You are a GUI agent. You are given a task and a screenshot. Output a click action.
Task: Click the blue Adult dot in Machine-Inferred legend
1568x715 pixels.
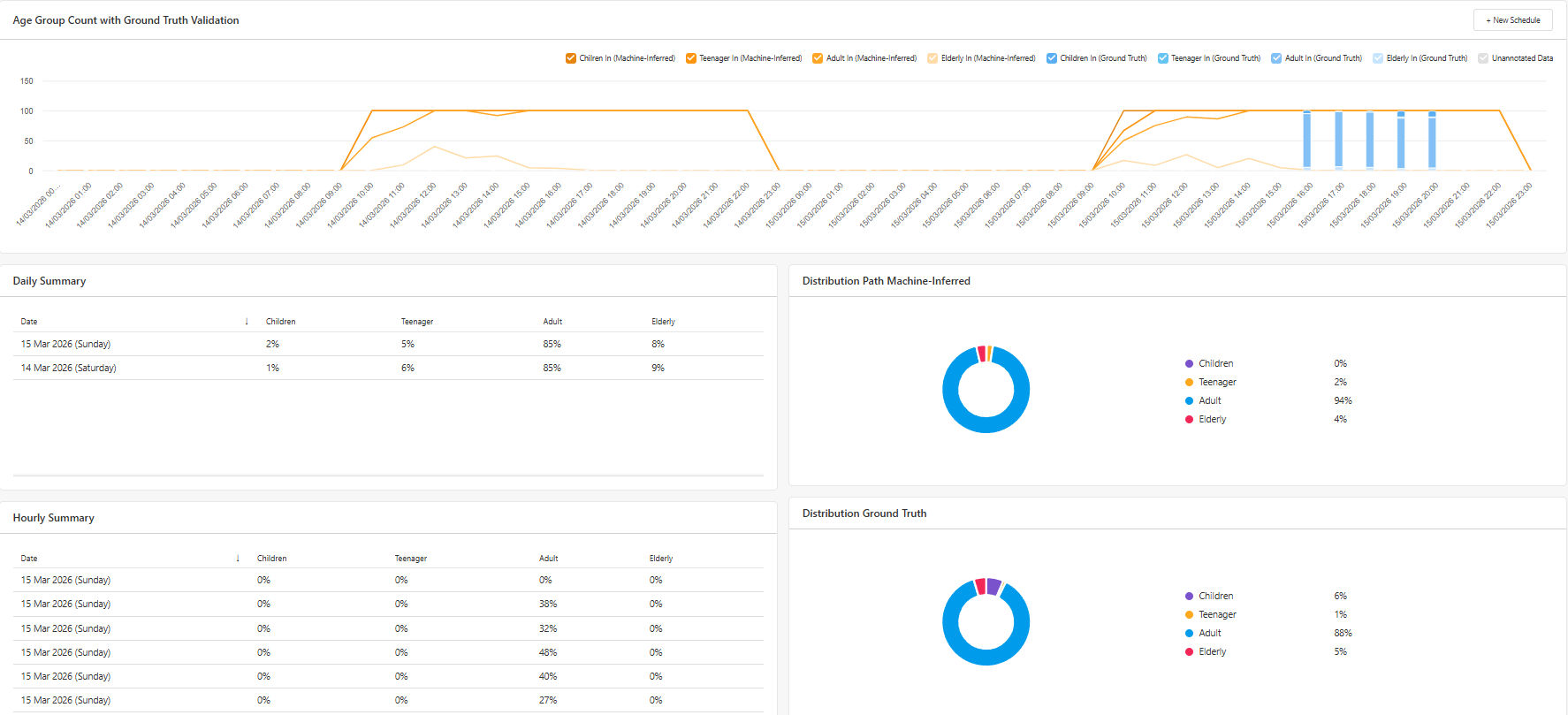[1189, 401]
